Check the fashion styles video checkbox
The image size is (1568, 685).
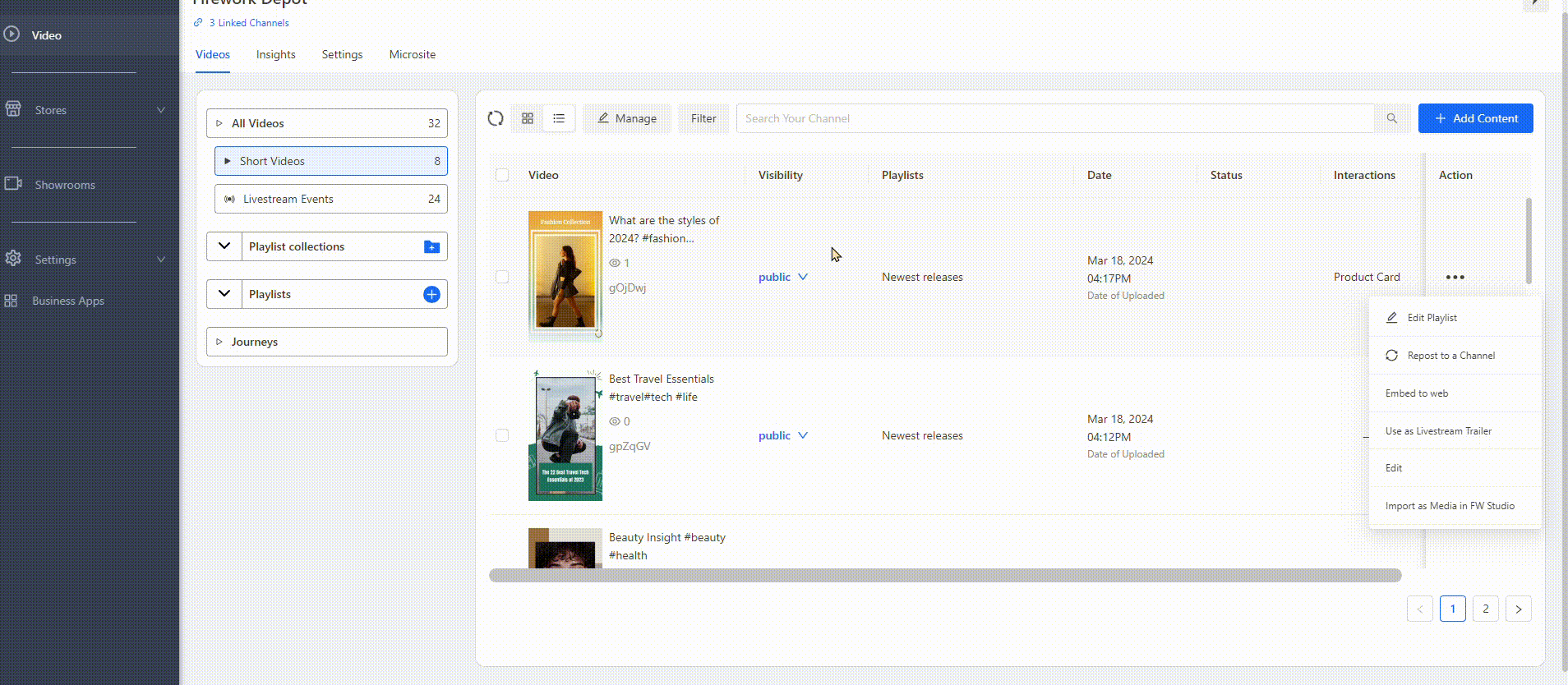click(x=502, y=277)
